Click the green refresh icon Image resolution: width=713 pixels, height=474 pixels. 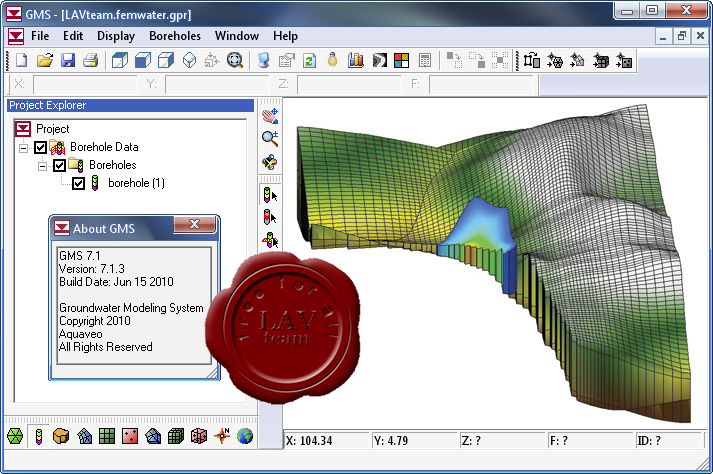click(x=309, y=61)
